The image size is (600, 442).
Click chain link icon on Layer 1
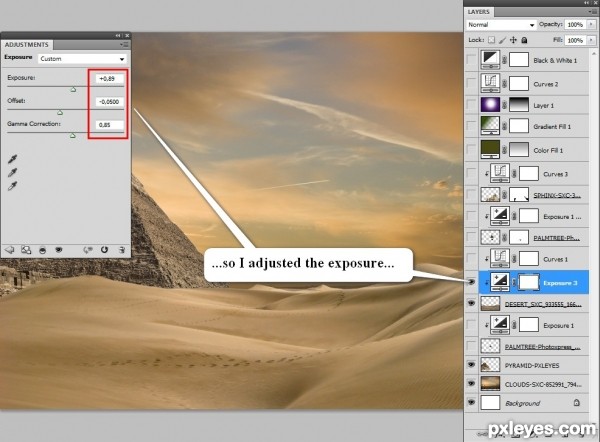click(504, 105)
